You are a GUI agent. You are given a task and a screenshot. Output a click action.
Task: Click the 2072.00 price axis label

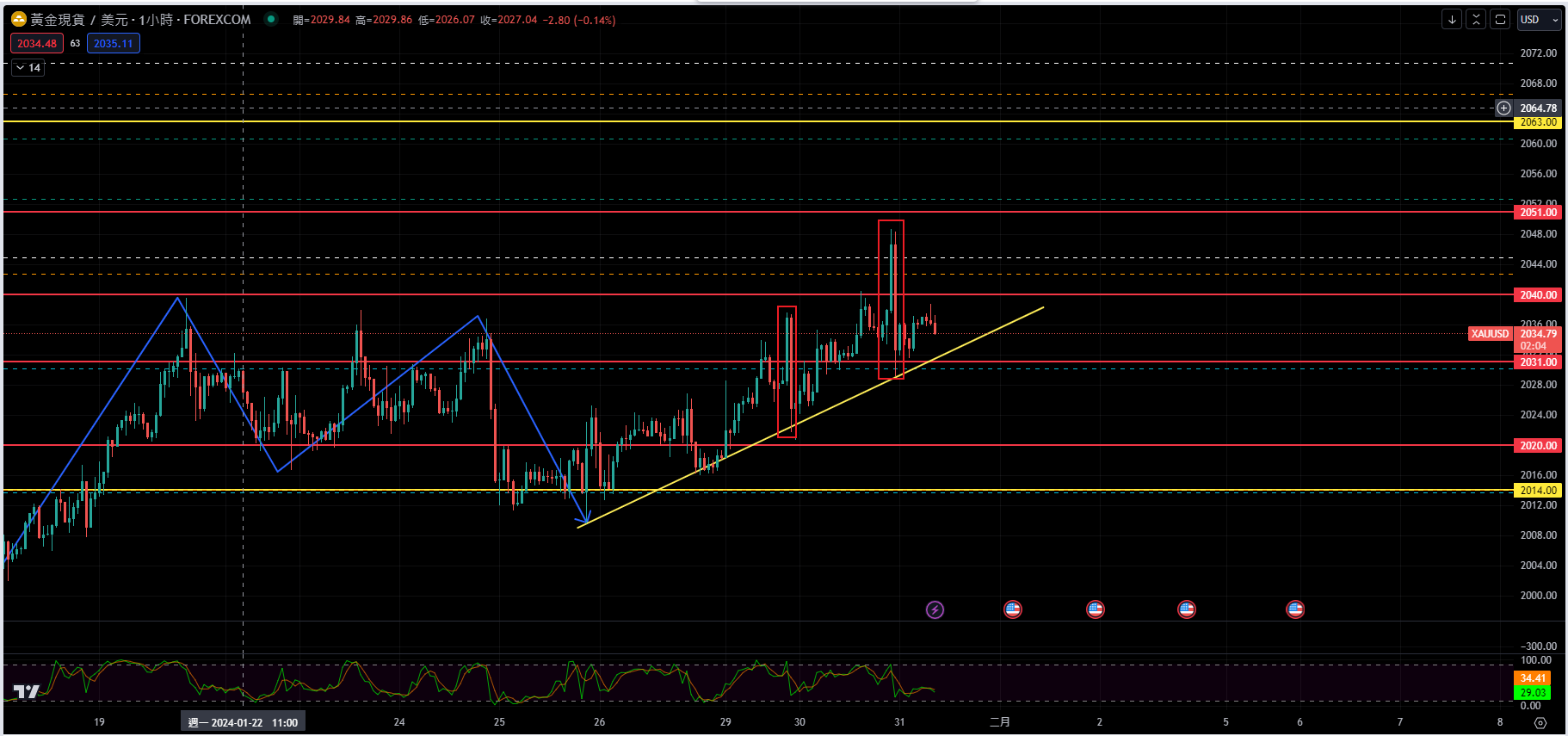(x=1538, y=53)
